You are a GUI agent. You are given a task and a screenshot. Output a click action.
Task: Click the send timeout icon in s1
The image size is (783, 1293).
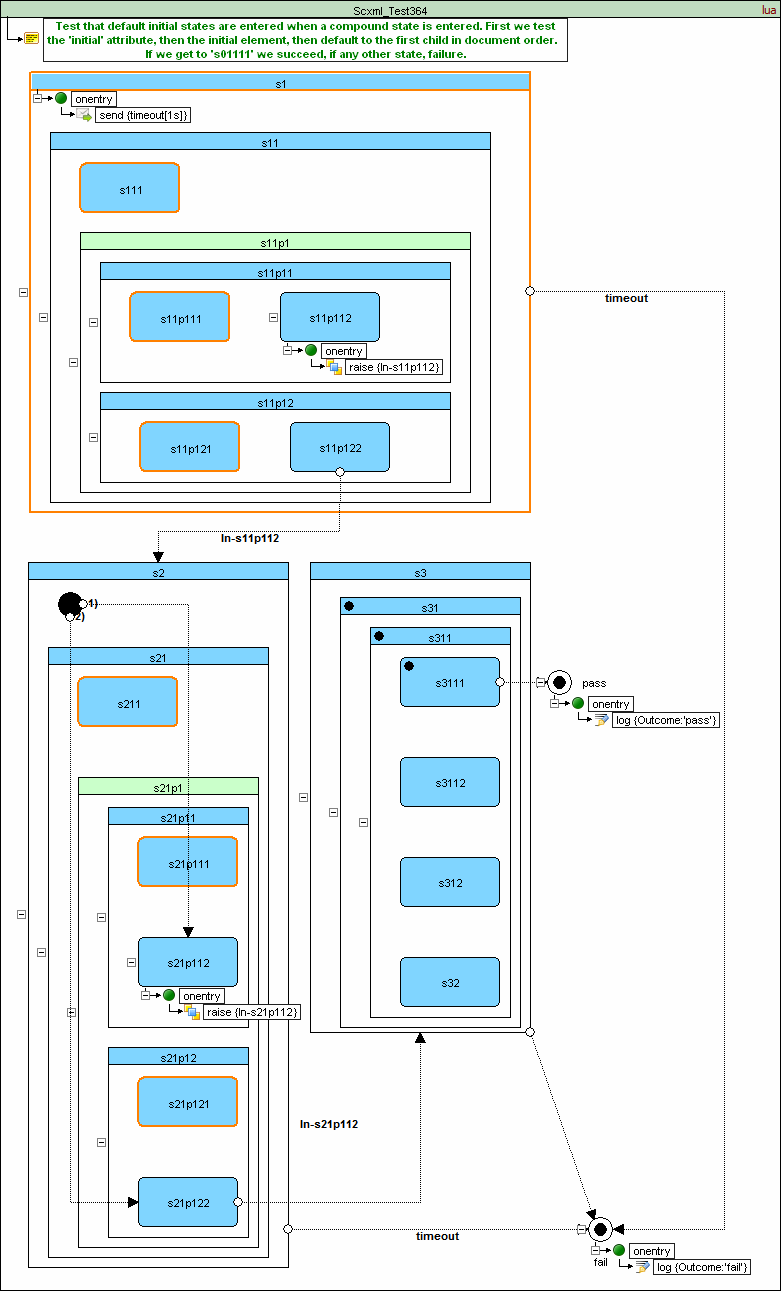(84, 115)
